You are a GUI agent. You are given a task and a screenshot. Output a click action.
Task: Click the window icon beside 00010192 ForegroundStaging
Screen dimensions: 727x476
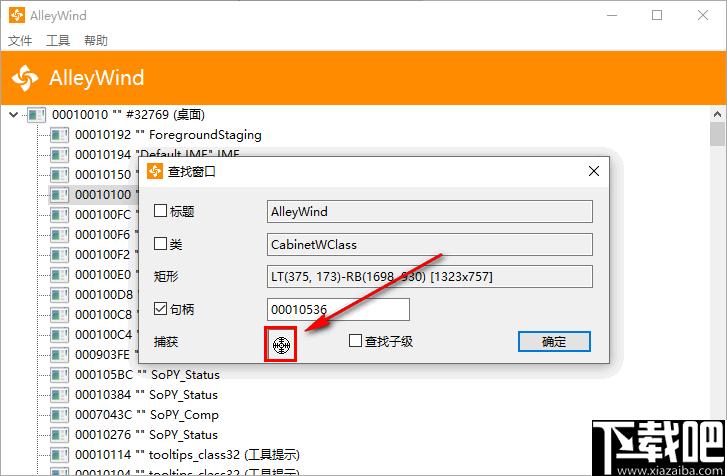coord(59,135)
